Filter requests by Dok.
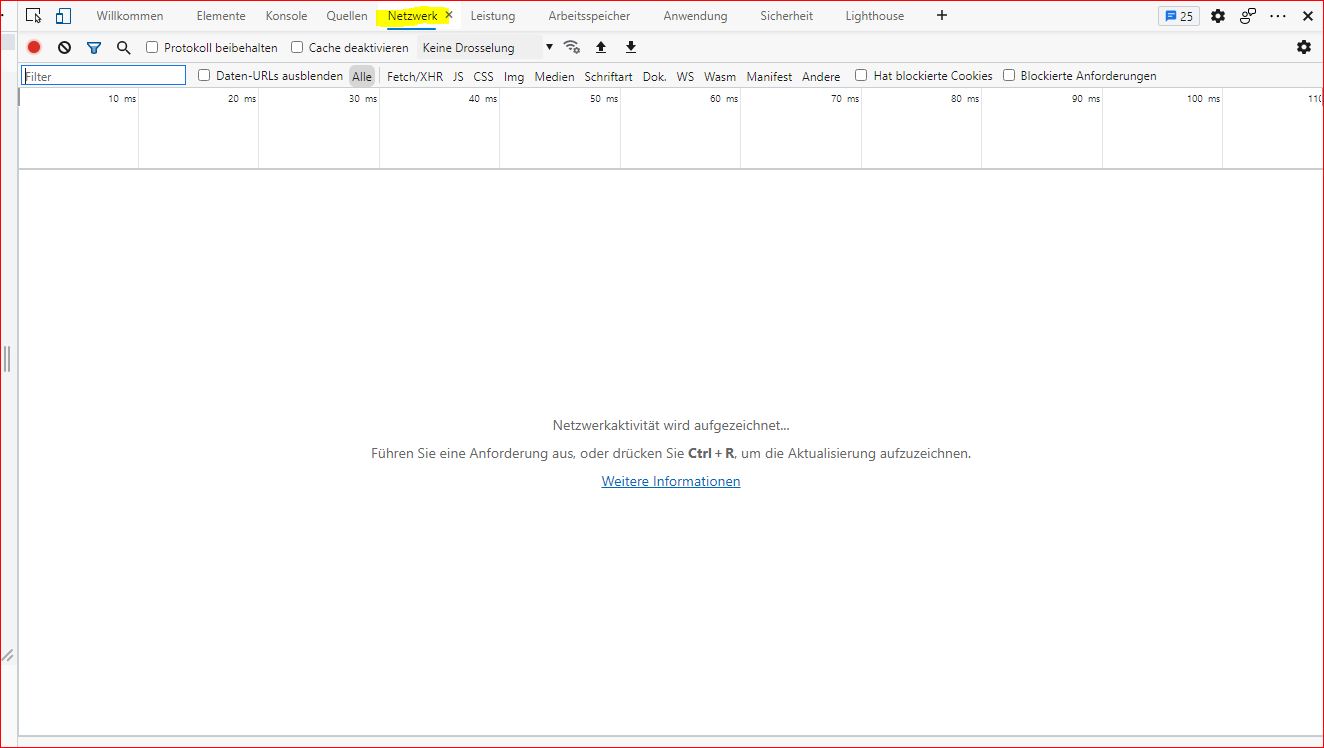 [655, 76]
